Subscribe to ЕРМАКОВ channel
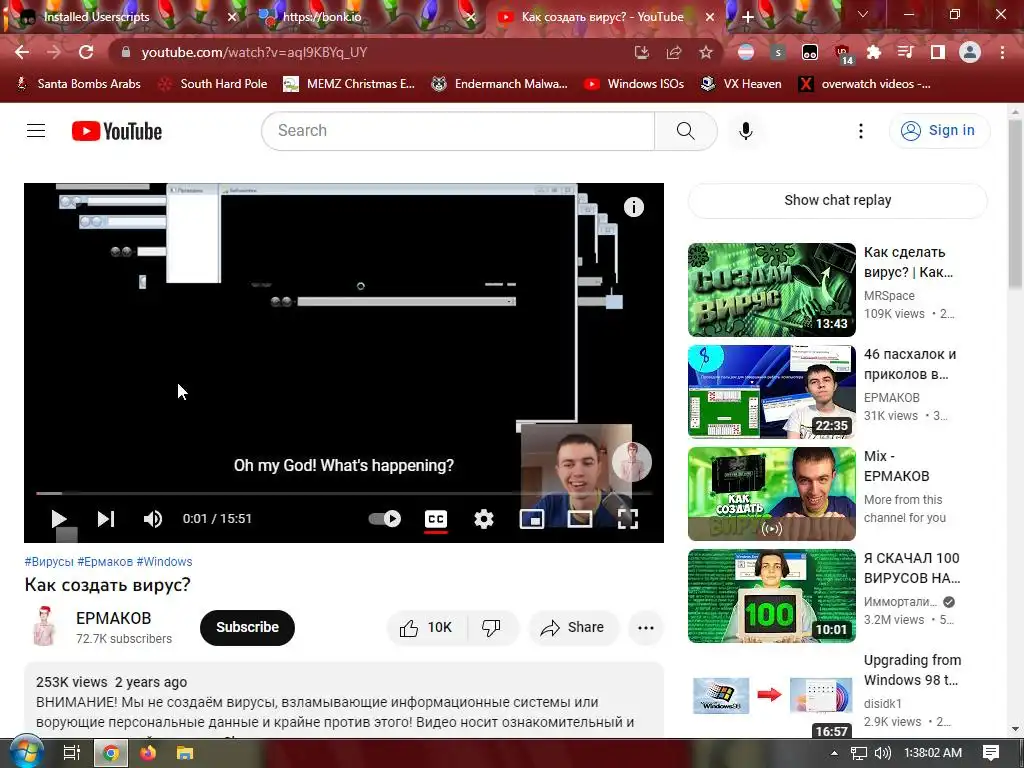This screenshot has width=1024, height=768. click(x=247, y=628)
